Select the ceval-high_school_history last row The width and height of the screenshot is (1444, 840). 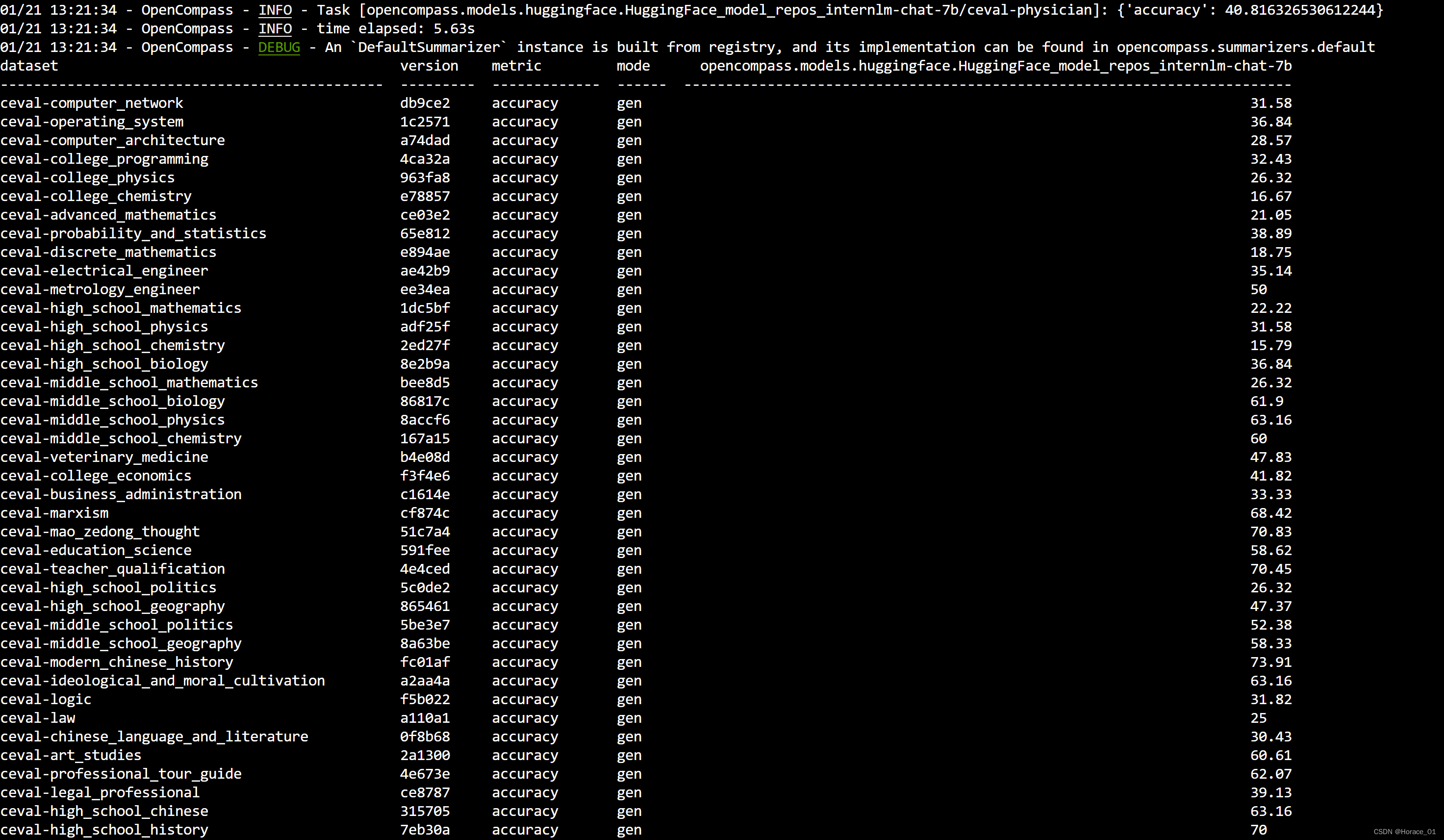104,830
